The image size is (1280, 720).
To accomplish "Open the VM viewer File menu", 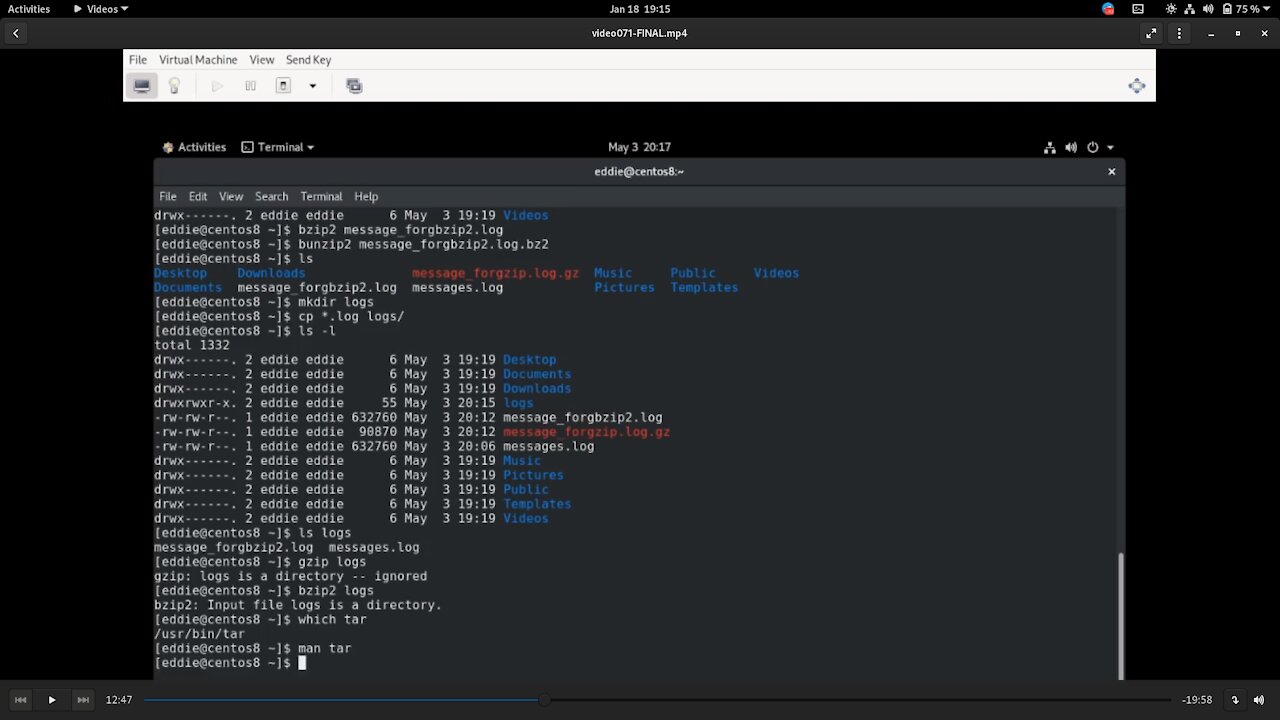I will [138, 60].
